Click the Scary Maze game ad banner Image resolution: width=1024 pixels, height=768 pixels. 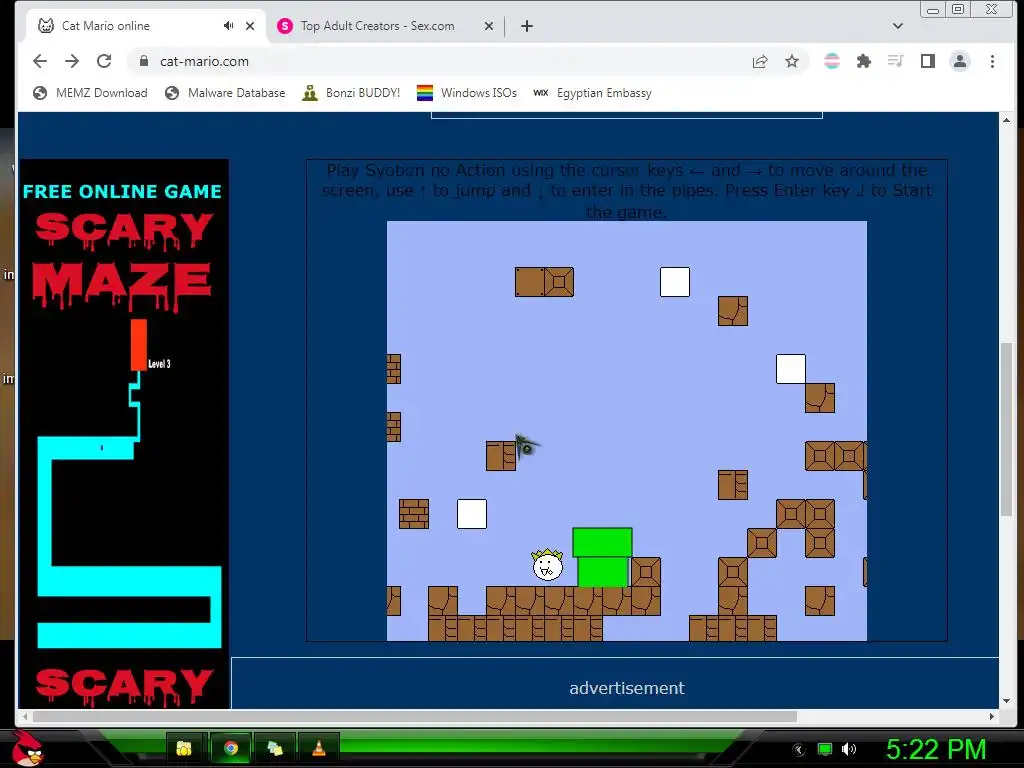[x=125, y=434]
